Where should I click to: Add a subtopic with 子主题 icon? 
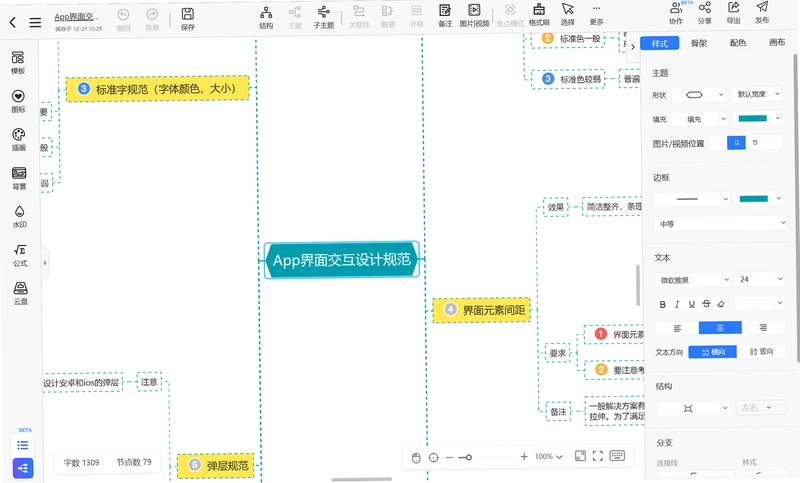[323, 17]
